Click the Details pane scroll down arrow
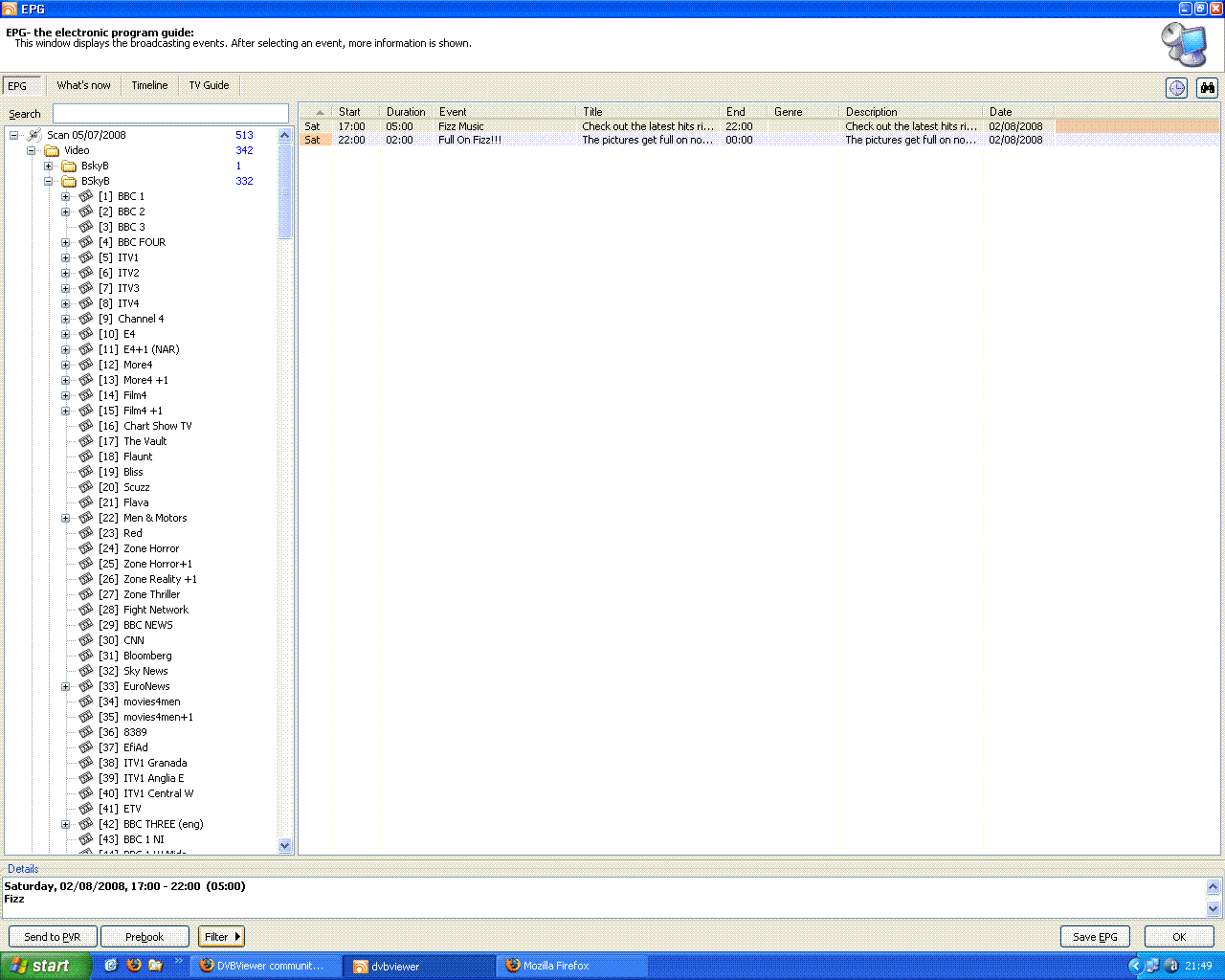Viewport: 1225px width, 980px height. [x=1214, y=909]
